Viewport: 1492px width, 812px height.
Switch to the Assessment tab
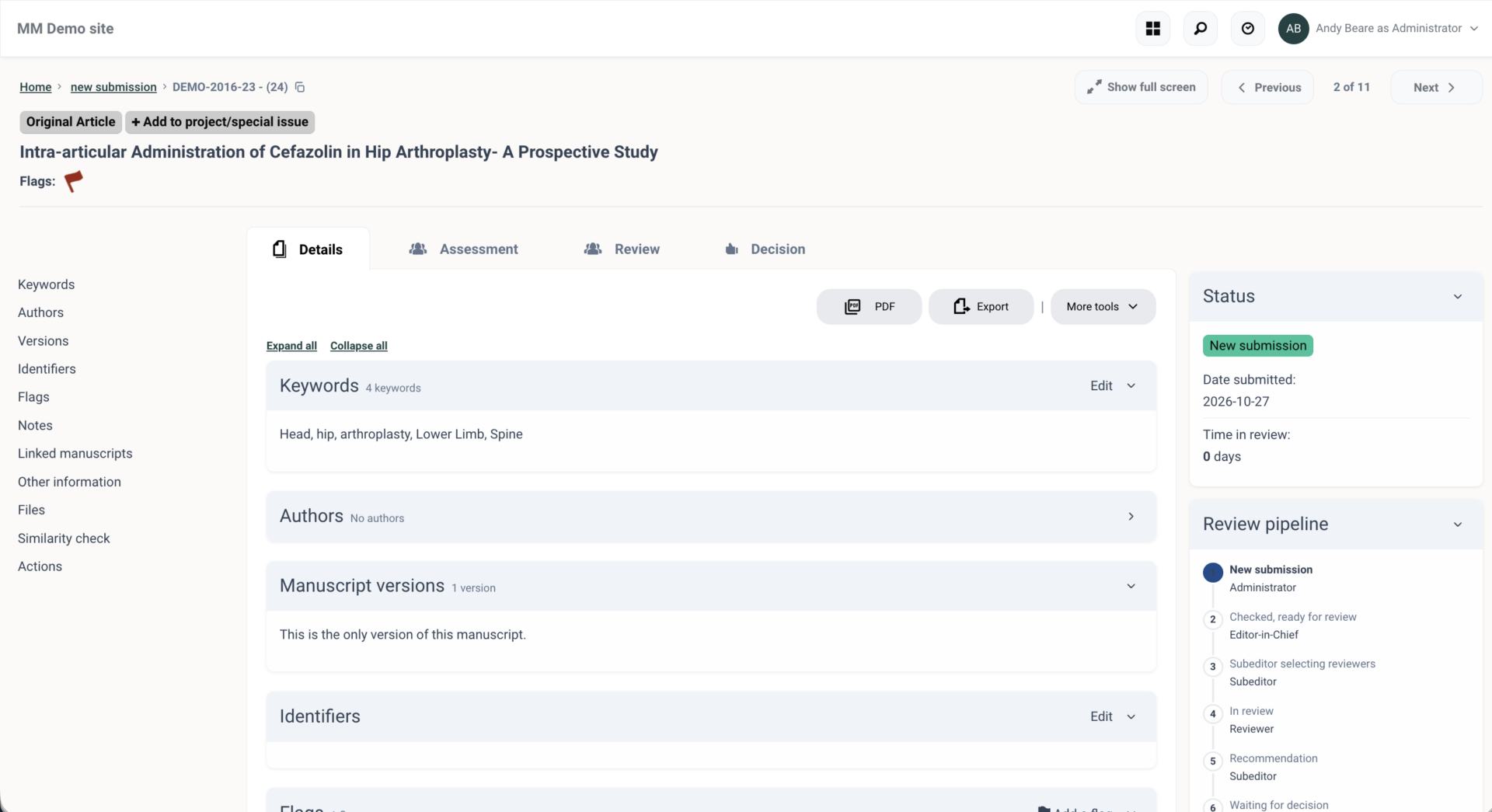463,249
